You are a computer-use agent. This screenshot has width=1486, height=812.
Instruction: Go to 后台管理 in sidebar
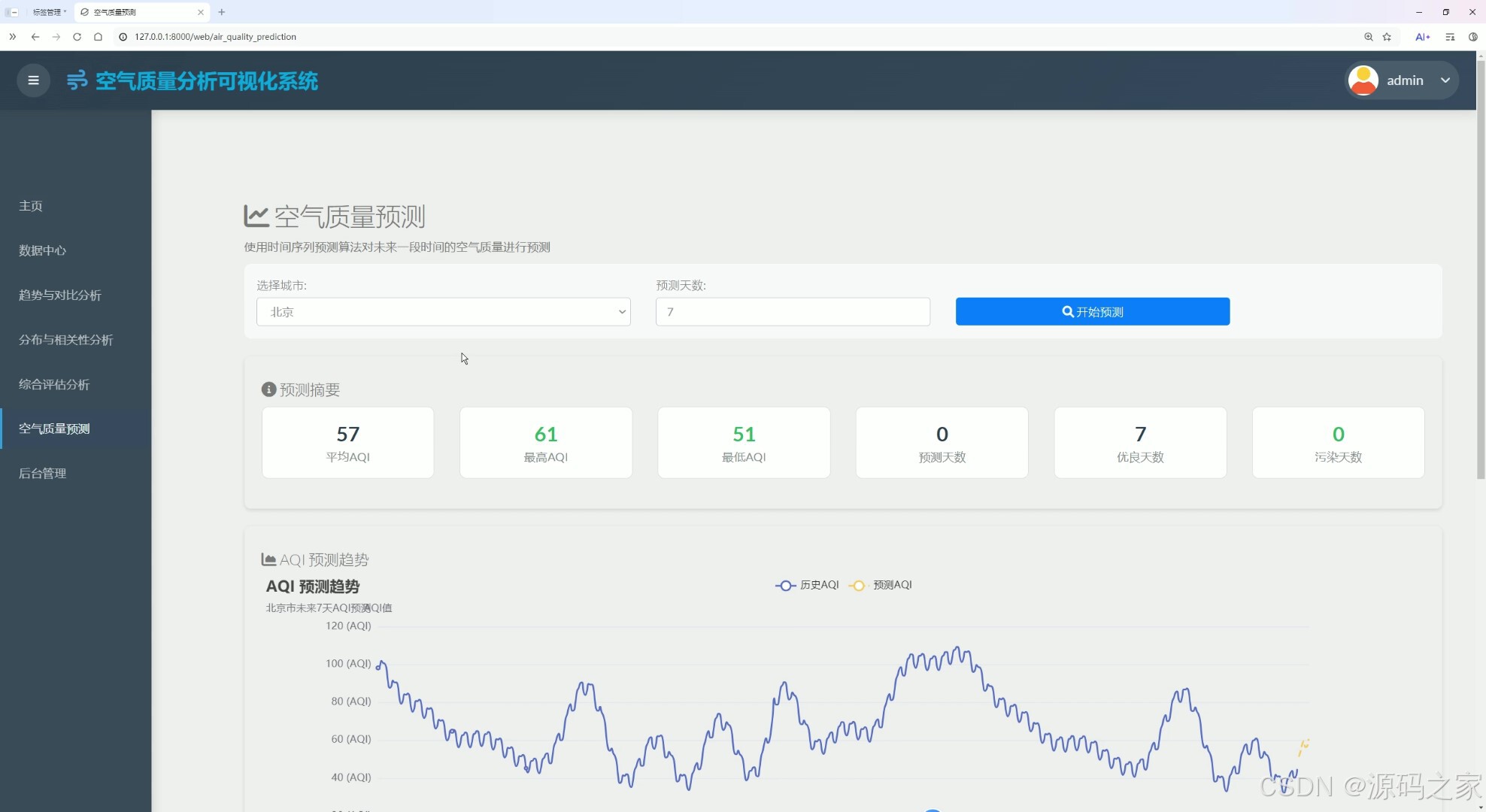coord(43,473)
